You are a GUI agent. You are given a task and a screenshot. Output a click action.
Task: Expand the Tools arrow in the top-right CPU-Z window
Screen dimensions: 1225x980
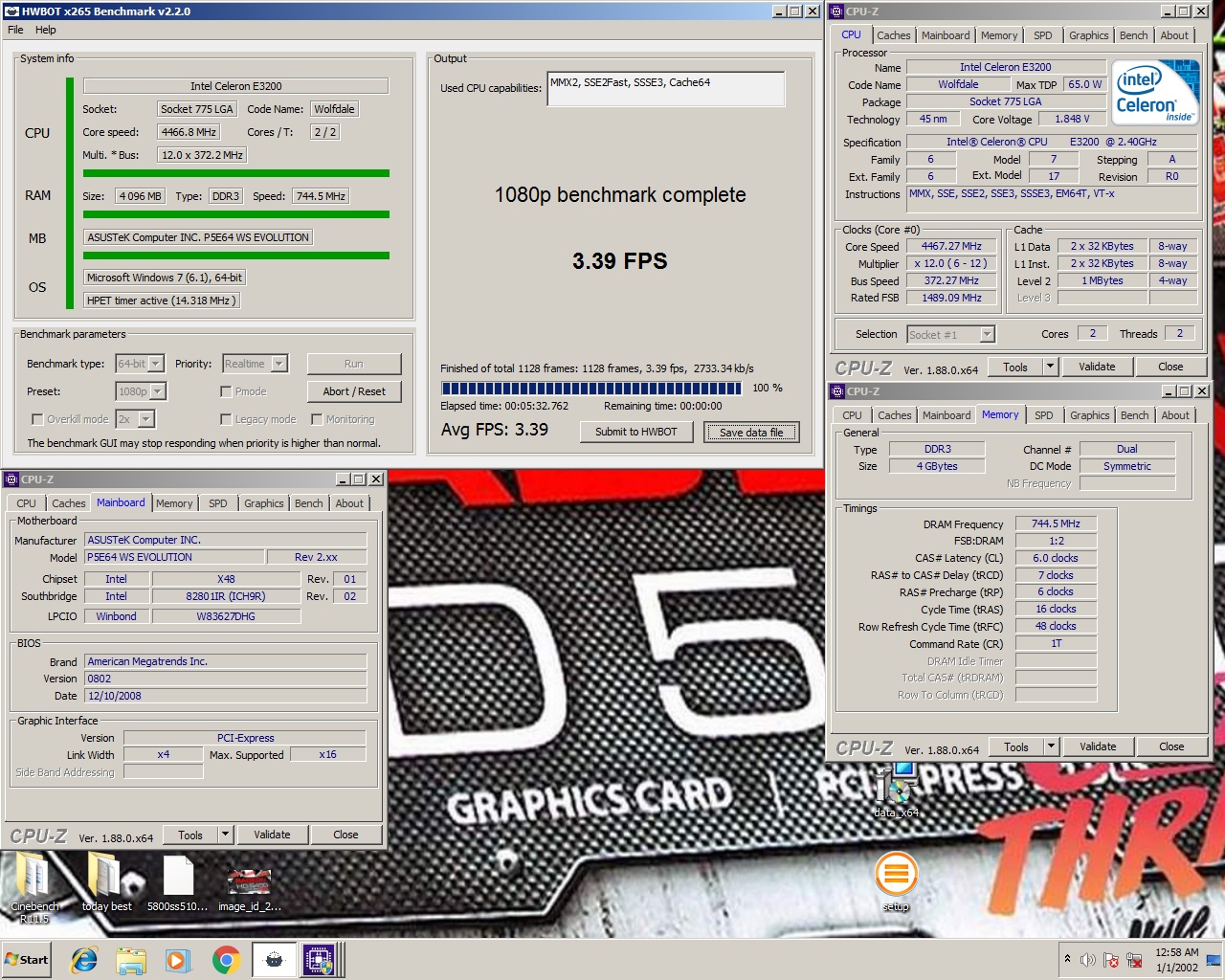1050,367
